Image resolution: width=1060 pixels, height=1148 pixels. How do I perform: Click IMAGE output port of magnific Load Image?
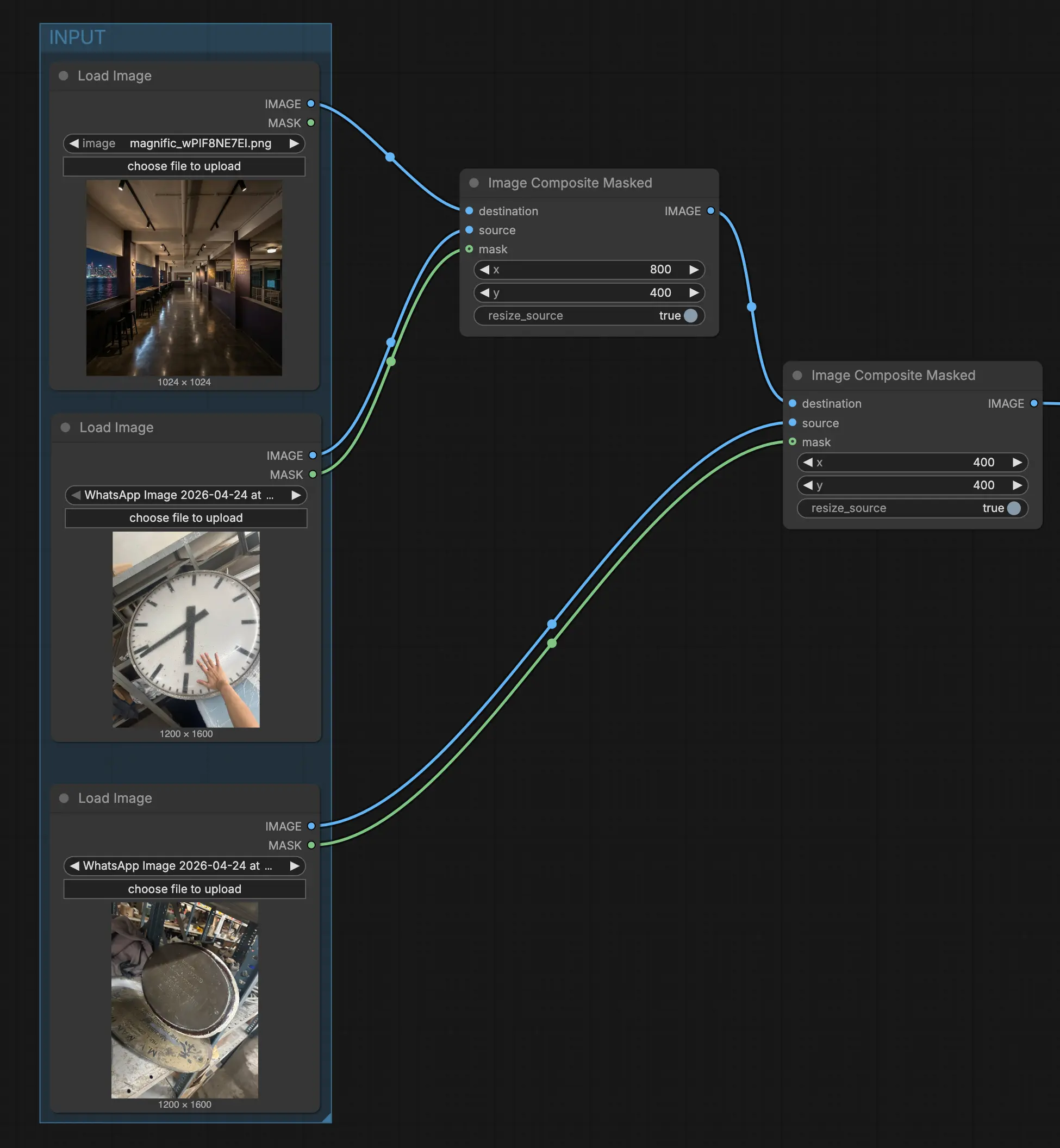(x=311, y=104)
